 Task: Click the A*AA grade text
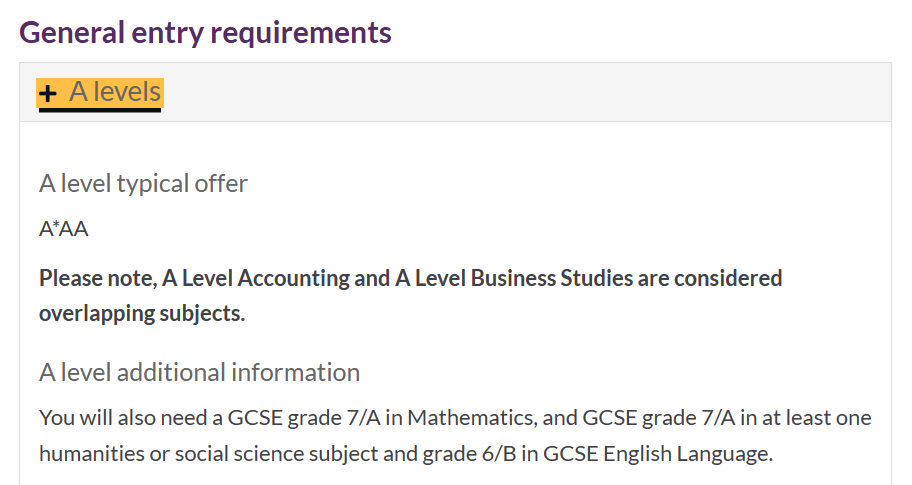pyautogui.click(x=63, y=229)
